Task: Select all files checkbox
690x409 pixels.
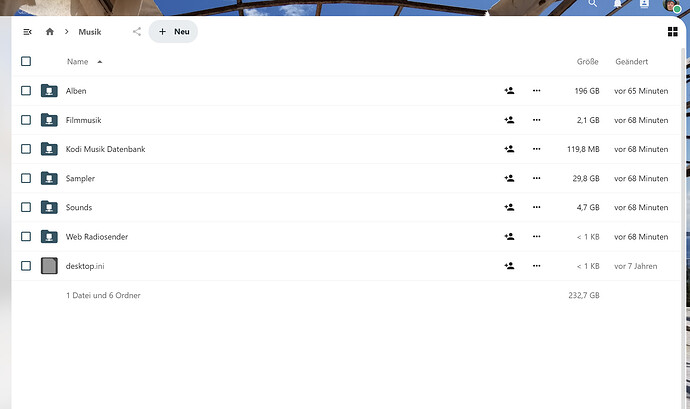Action: coord(26,61)
